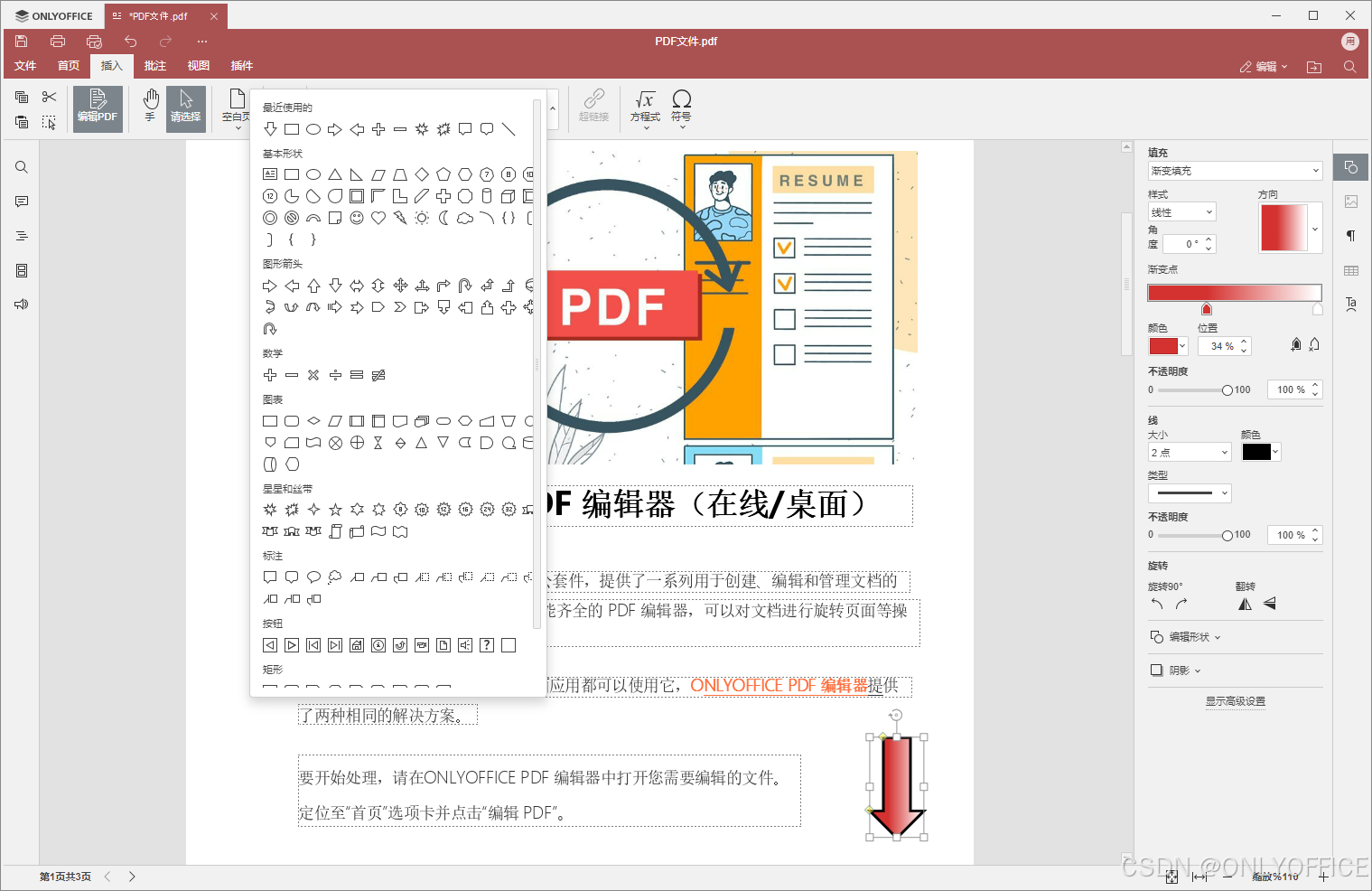Image resolution: width=1372 pixels, height=891 pixels.
Task: Add a gradient point
Action: tap(1296, 344)
